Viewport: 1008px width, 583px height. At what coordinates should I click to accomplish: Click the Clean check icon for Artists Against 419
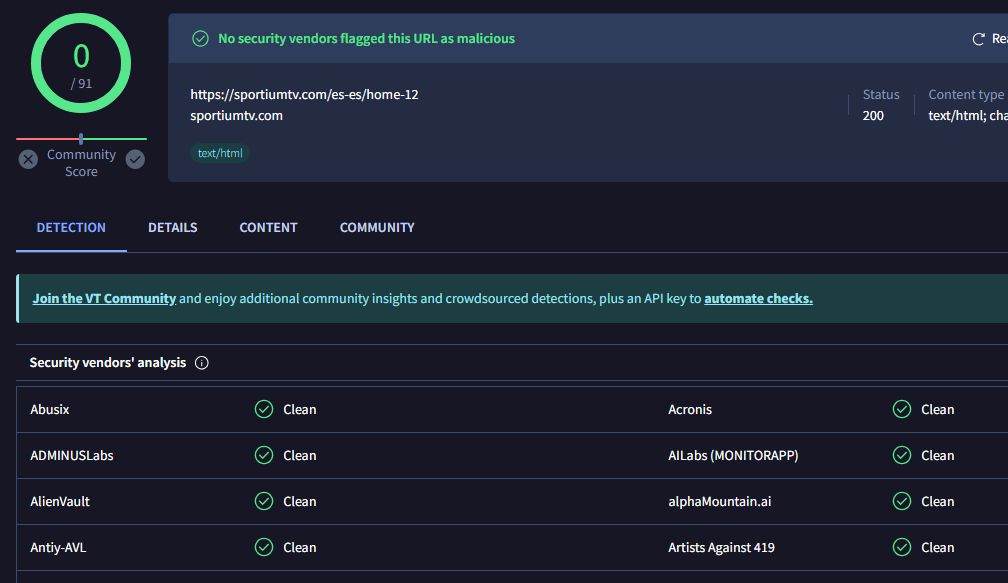coord(902,547)
